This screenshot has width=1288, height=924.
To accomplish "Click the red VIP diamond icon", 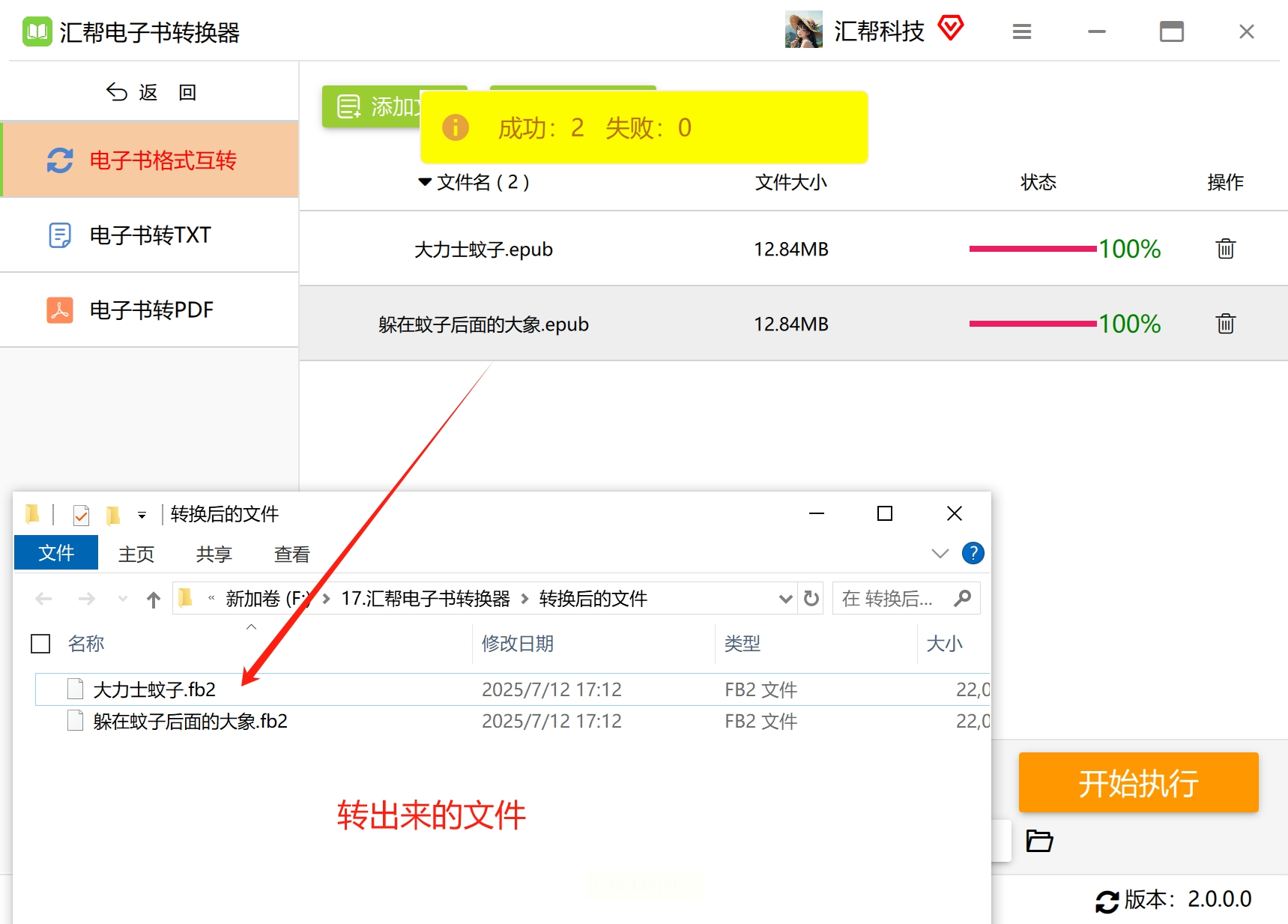I will 950,28.
